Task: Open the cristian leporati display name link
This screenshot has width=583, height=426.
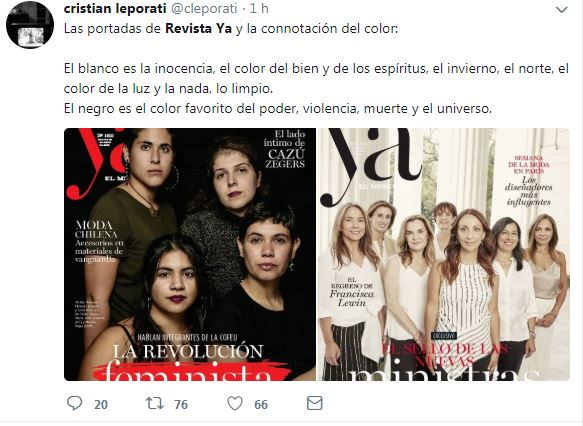Action: pyautogui.click(x=115, y=9)
